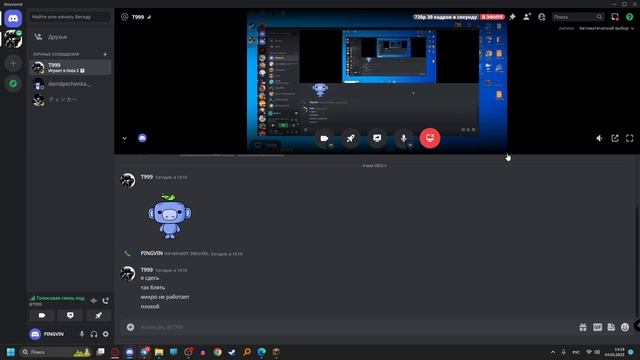Image resolution: width=640 pixels, height=360 pixels.
Task: Click T999 username above я сдесь
Action: coord(147,270)
